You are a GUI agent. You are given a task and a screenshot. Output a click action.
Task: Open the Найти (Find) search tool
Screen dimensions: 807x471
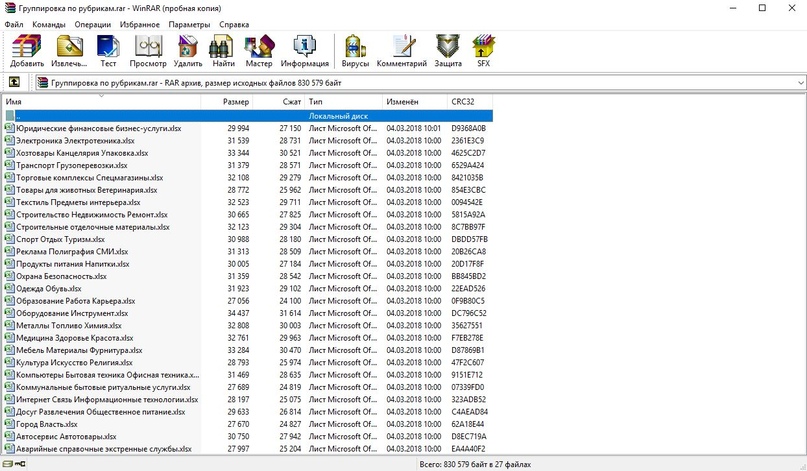click(224, 50)
